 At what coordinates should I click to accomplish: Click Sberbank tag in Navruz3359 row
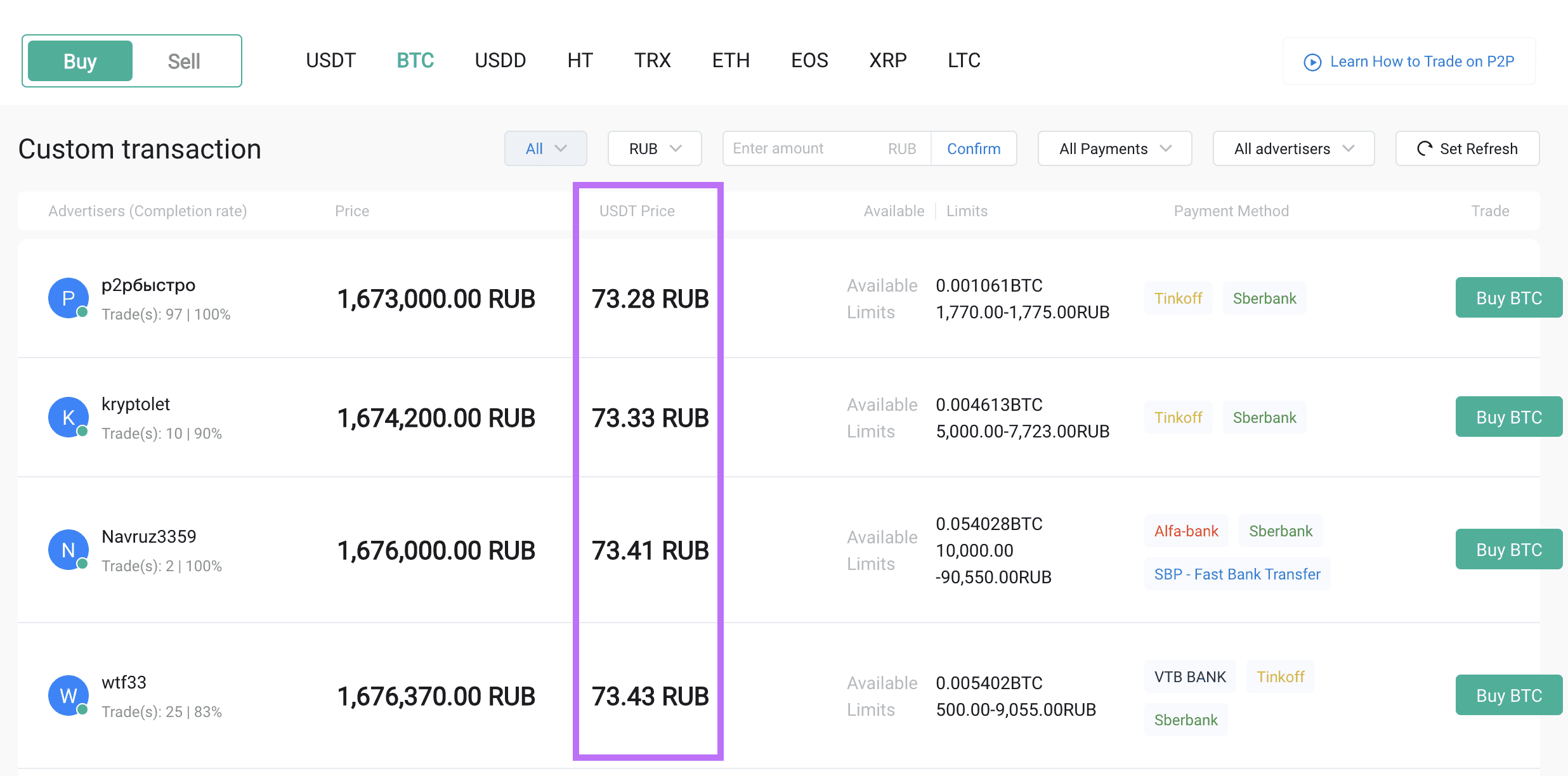point(1281,531)
